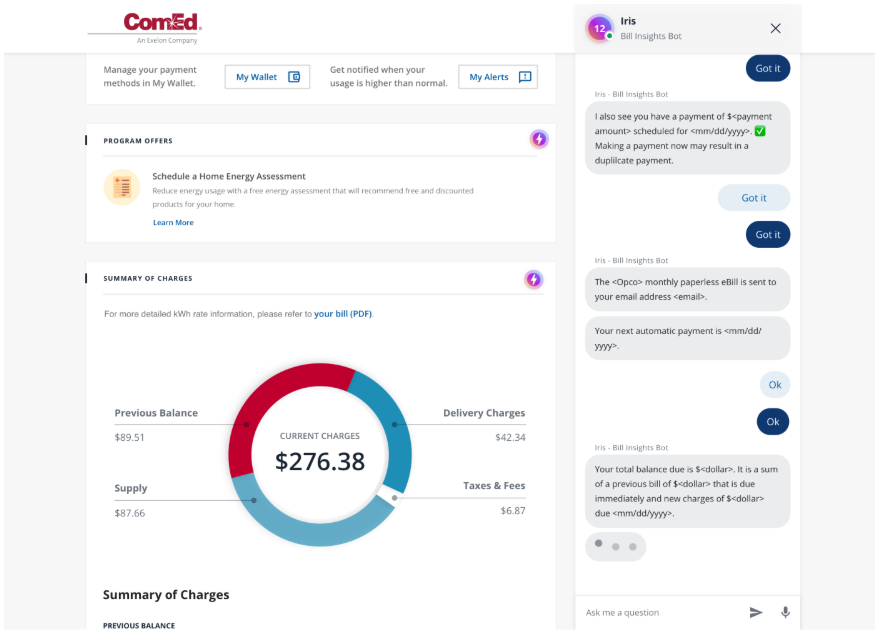Click the $87.66 supply value
Image resolution: width=875 pixels, height=631 pixels.
click(x=129, y=513)
